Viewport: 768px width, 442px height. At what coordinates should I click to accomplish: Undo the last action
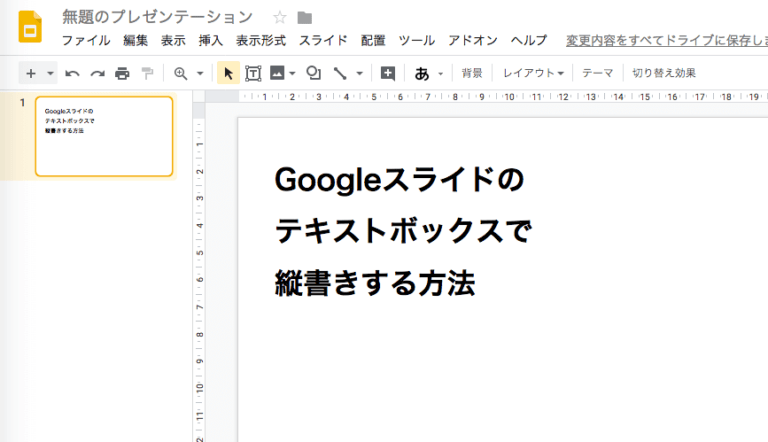click(x=72, y=74)
